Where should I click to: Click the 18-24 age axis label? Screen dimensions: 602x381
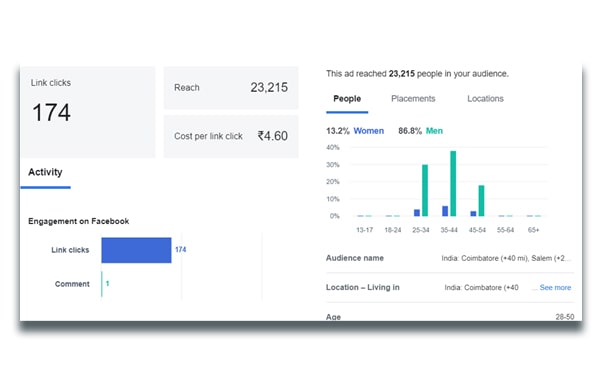pos(393,230)
